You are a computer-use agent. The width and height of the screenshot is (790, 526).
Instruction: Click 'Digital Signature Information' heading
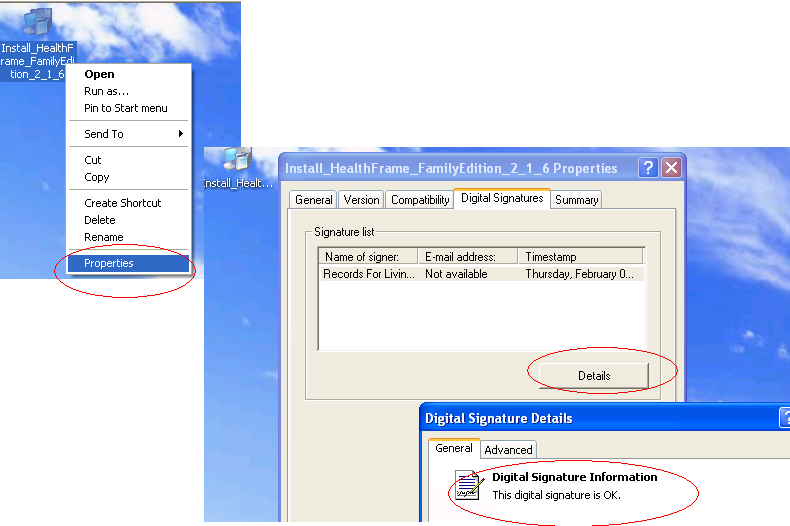pyautogui.click(x=574, y=477)
